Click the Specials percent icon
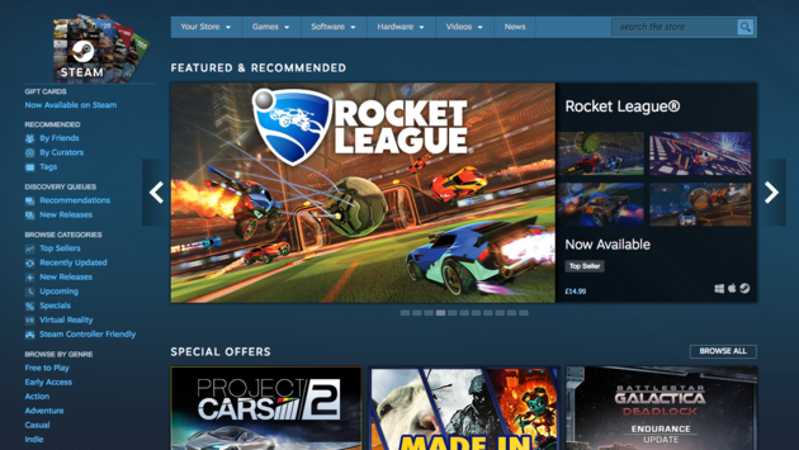This screenshot has width=799, height=450. tap(30, 306)
